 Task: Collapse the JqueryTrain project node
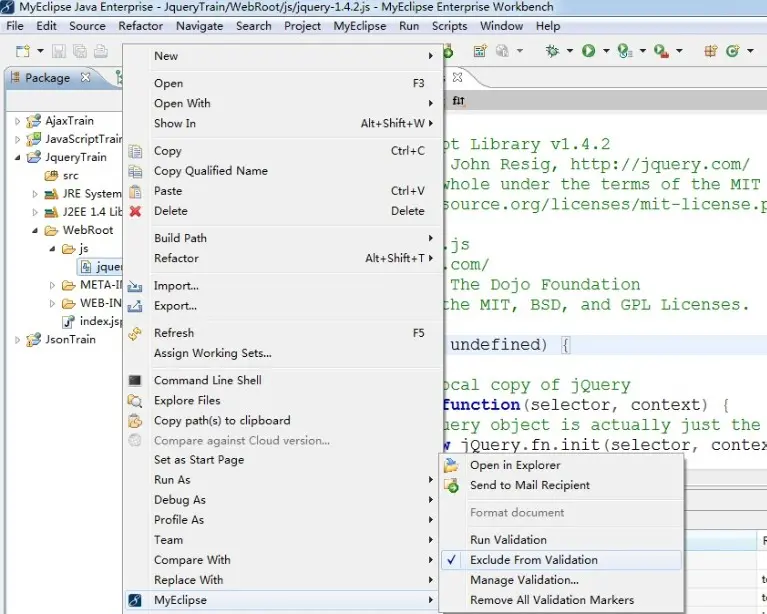17,158
